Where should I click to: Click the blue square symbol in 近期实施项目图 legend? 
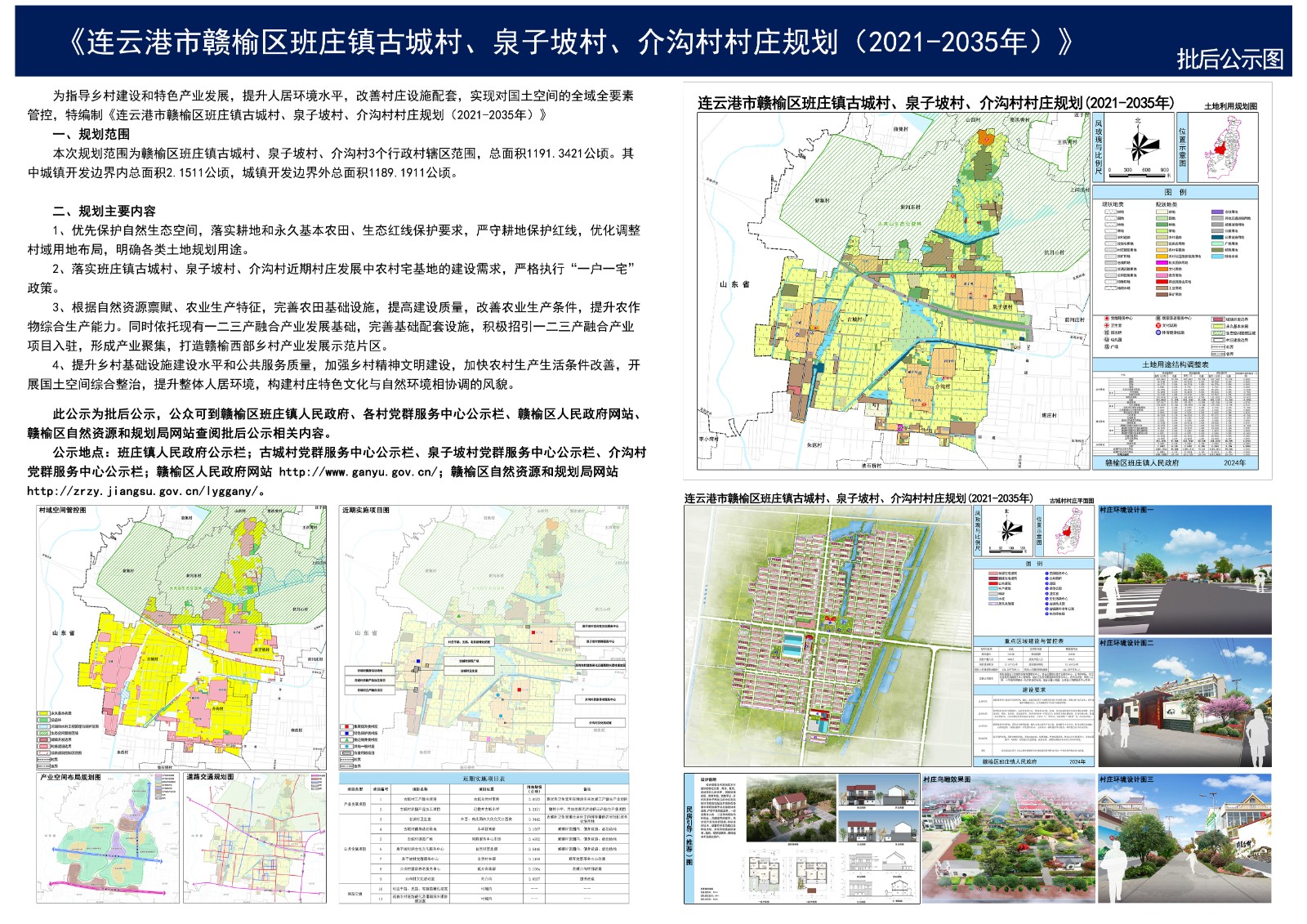tap(346, 733)
